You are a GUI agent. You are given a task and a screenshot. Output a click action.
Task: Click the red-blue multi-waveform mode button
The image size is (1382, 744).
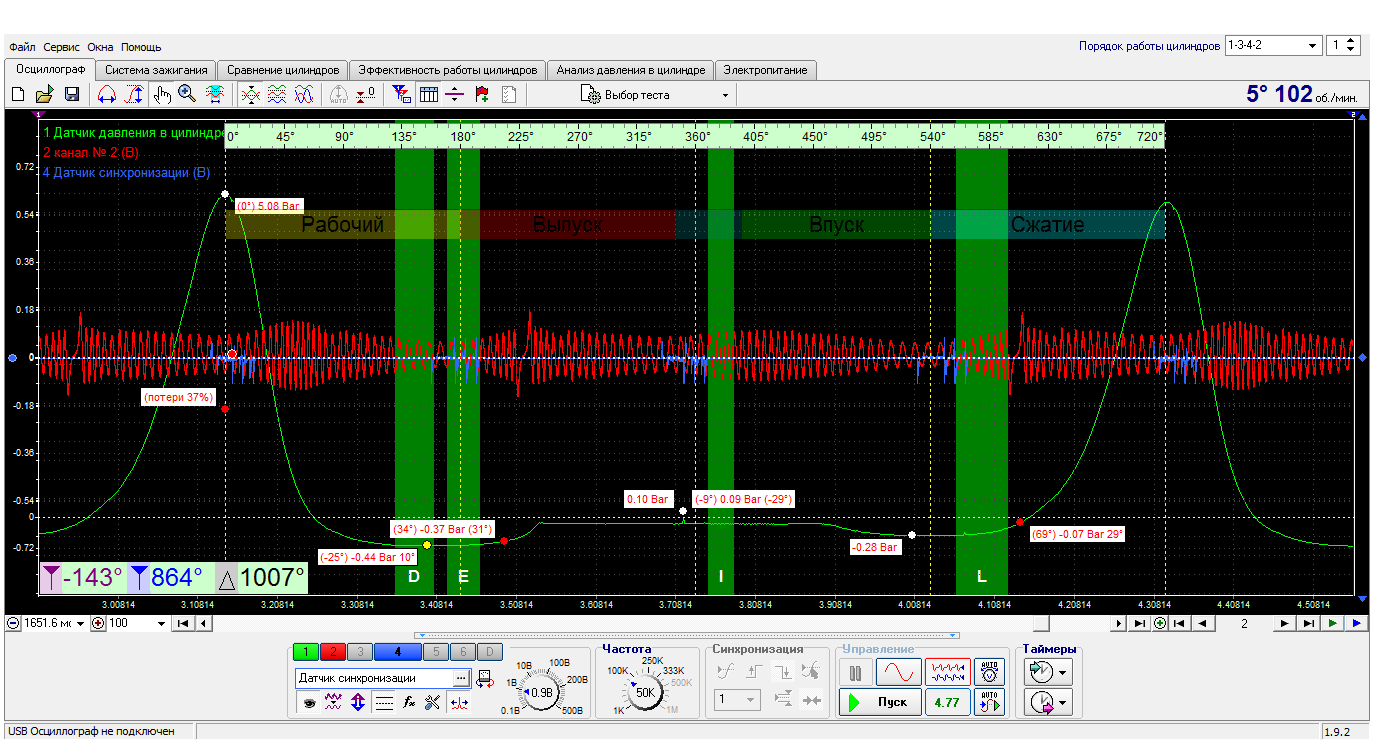coord(947,671)
